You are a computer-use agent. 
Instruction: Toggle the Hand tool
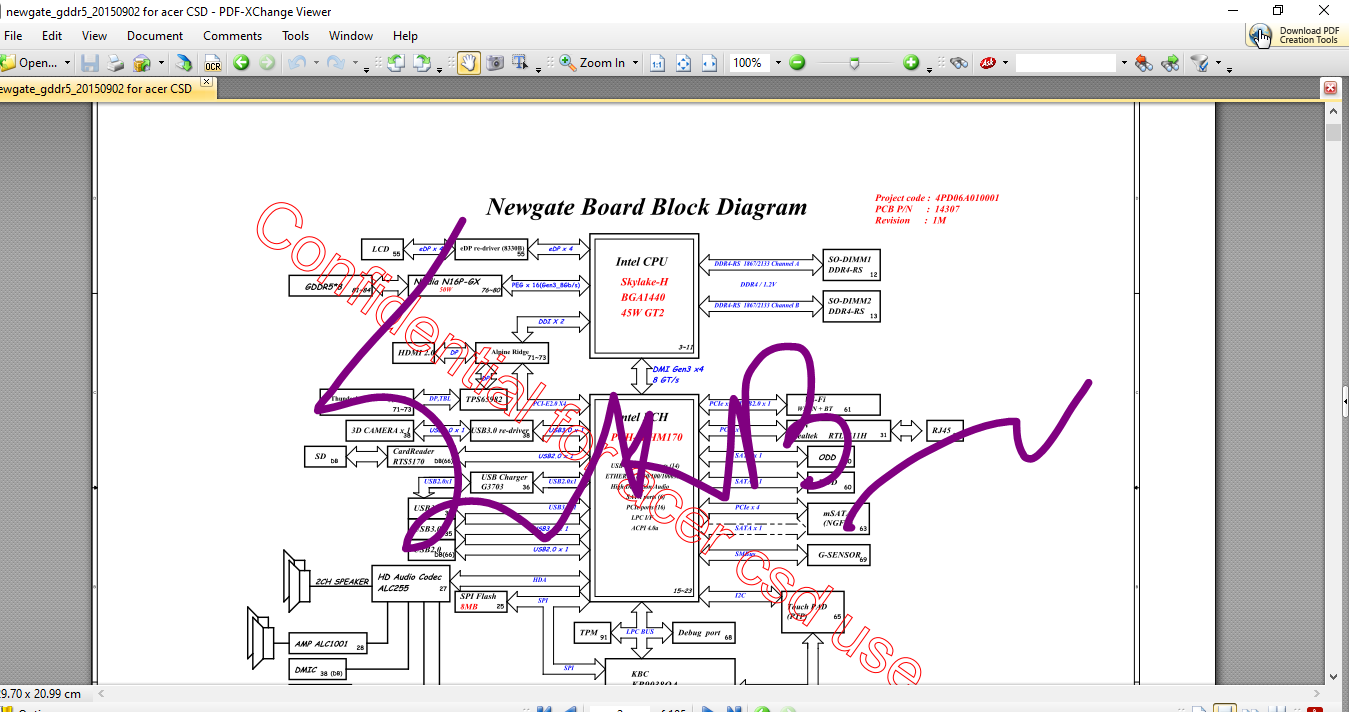(468, 63)
